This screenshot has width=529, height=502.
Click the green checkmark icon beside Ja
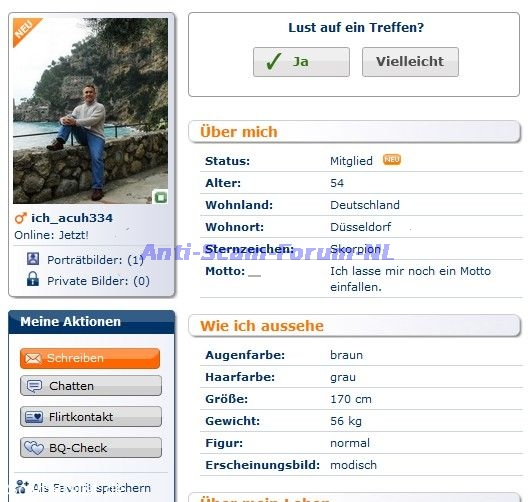274,62
